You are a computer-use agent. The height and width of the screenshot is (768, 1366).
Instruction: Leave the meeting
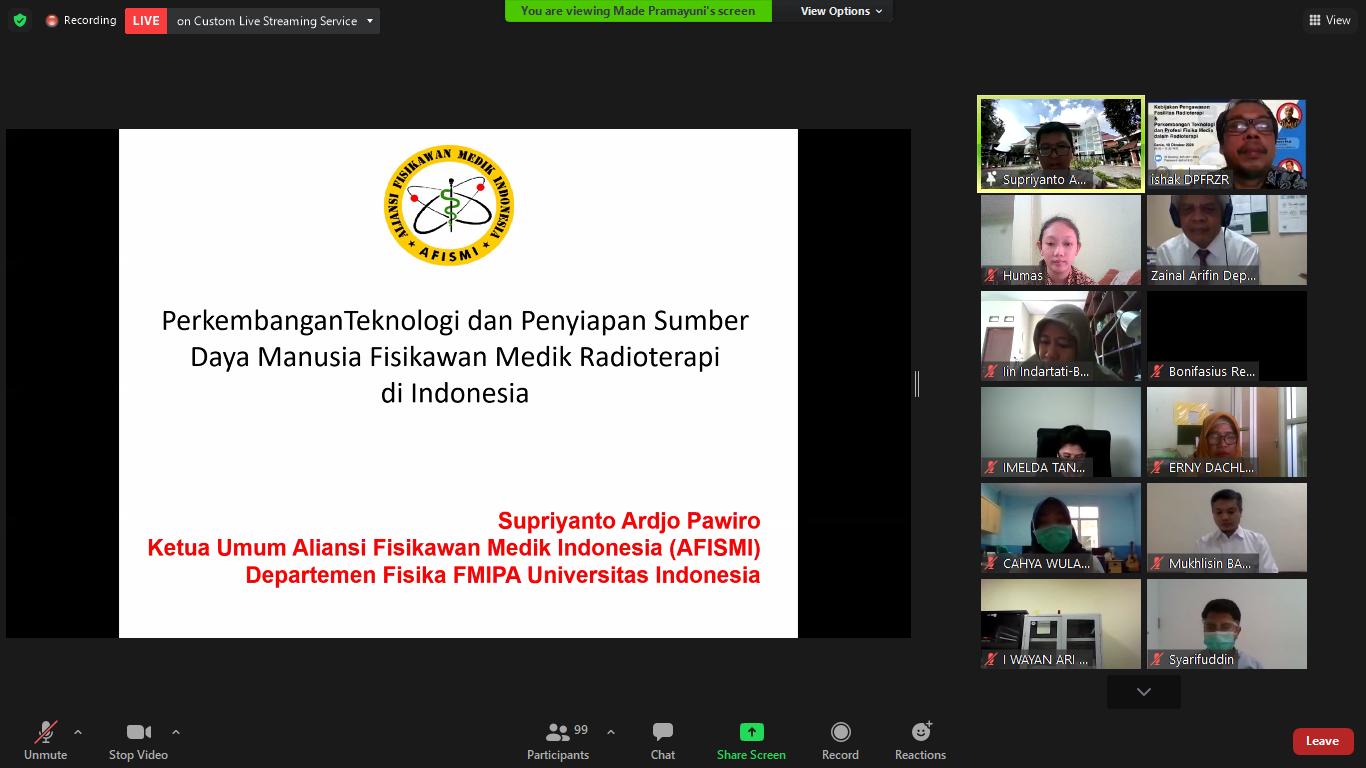(x=1323, y=741)
